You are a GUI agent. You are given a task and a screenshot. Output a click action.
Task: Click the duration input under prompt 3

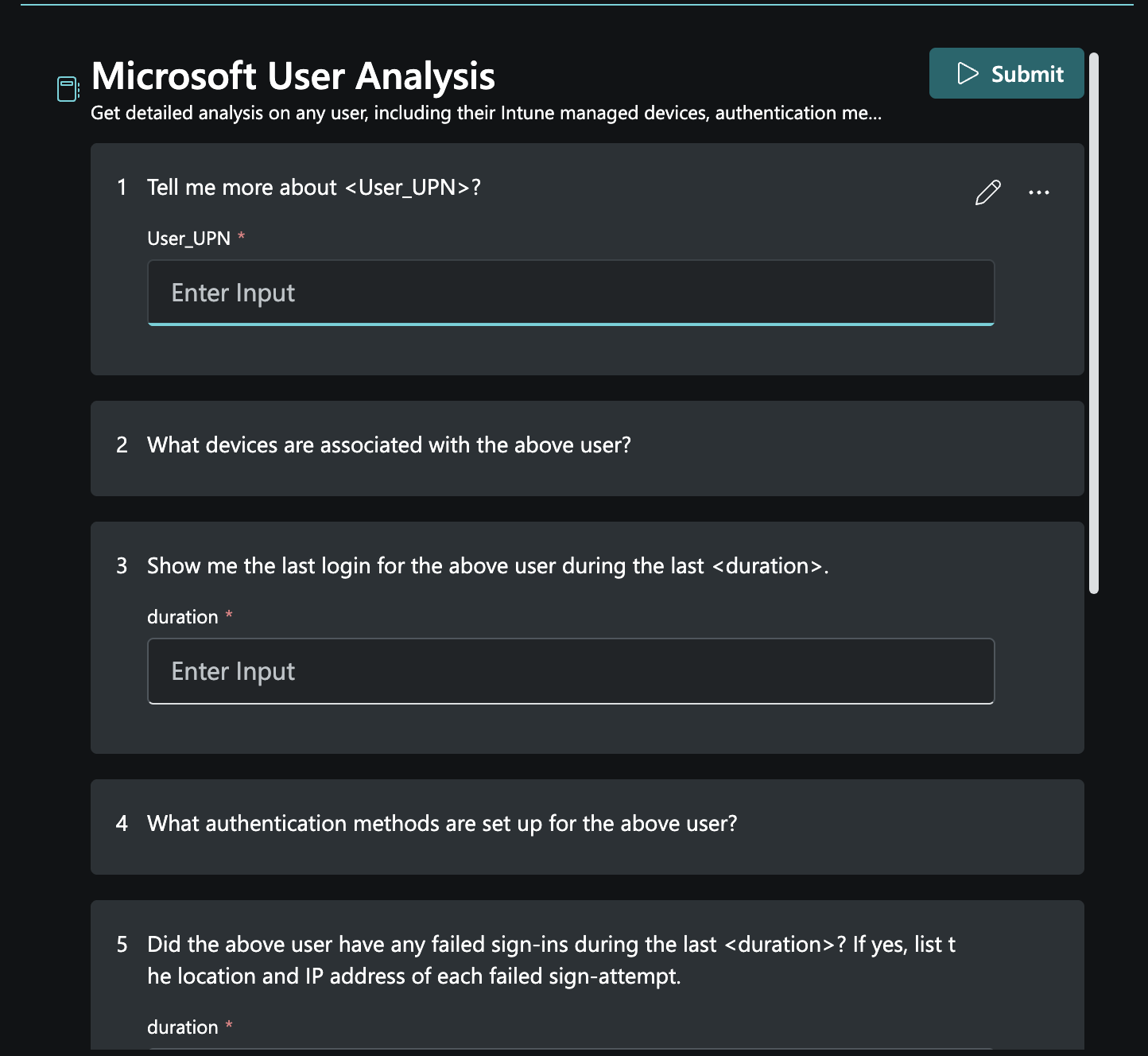tap(570, 671)
